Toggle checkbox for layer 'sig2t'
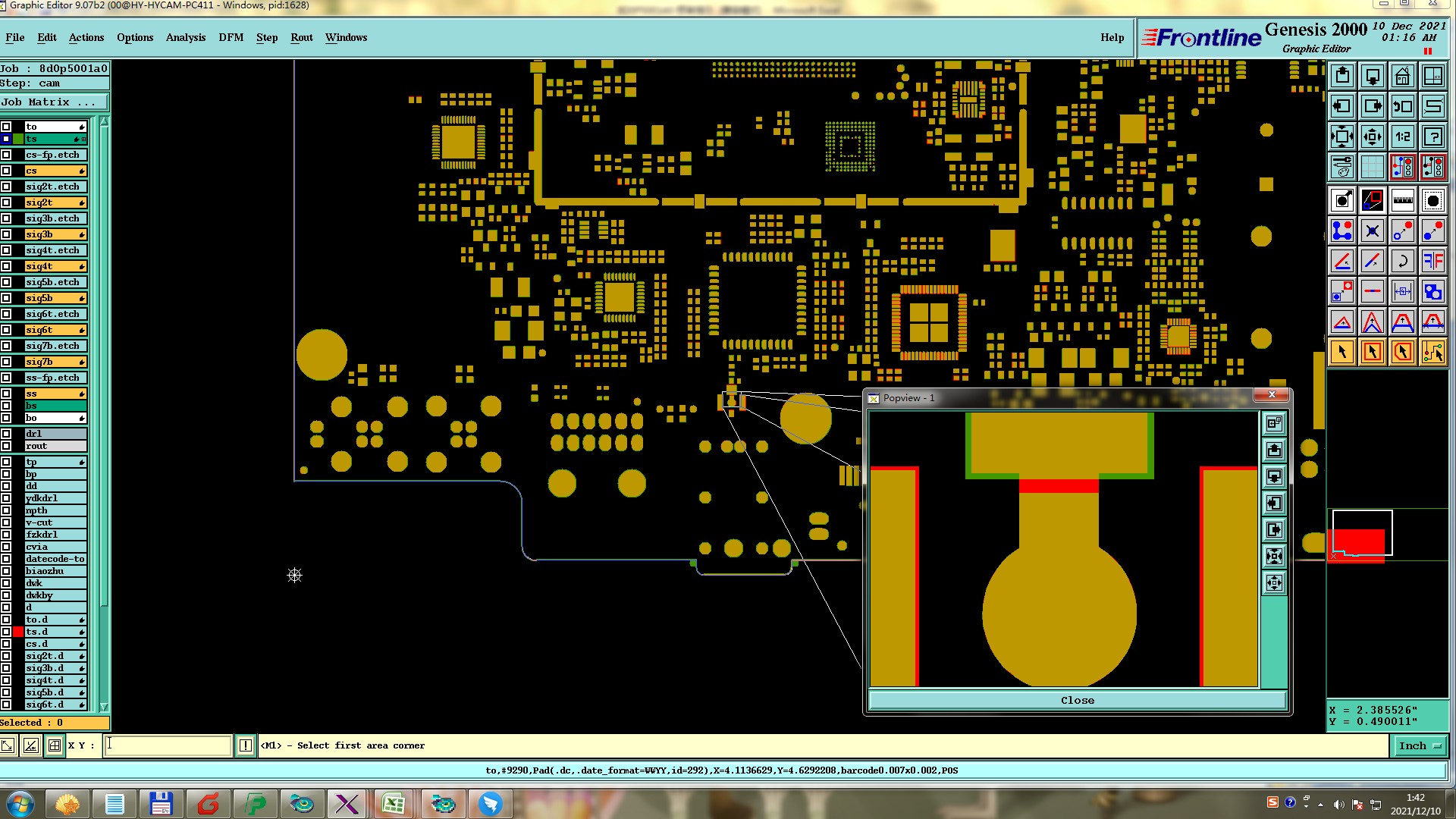Image resolution: width=1456 pixels, height=819 pixels. [6, 202]
